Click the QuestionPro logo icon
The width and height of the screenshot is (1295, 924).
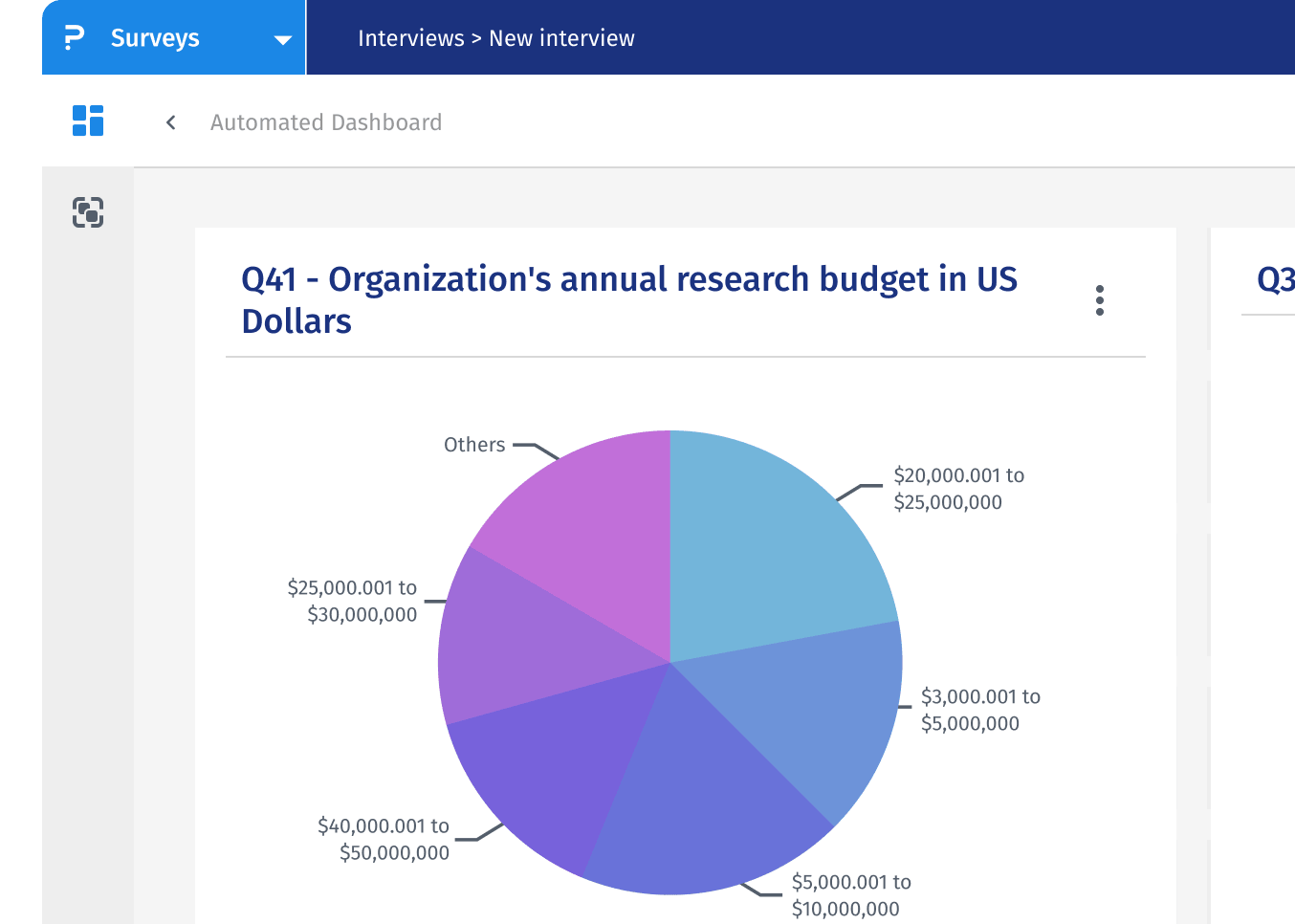pyautogui.click(x=74, y=38)
